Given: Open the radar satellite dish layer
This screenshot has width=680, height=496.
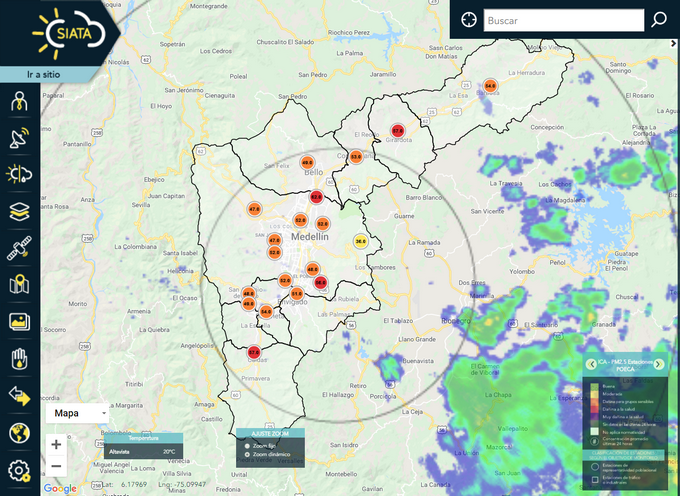Looking at the screenshot, I should coord(19,139).
